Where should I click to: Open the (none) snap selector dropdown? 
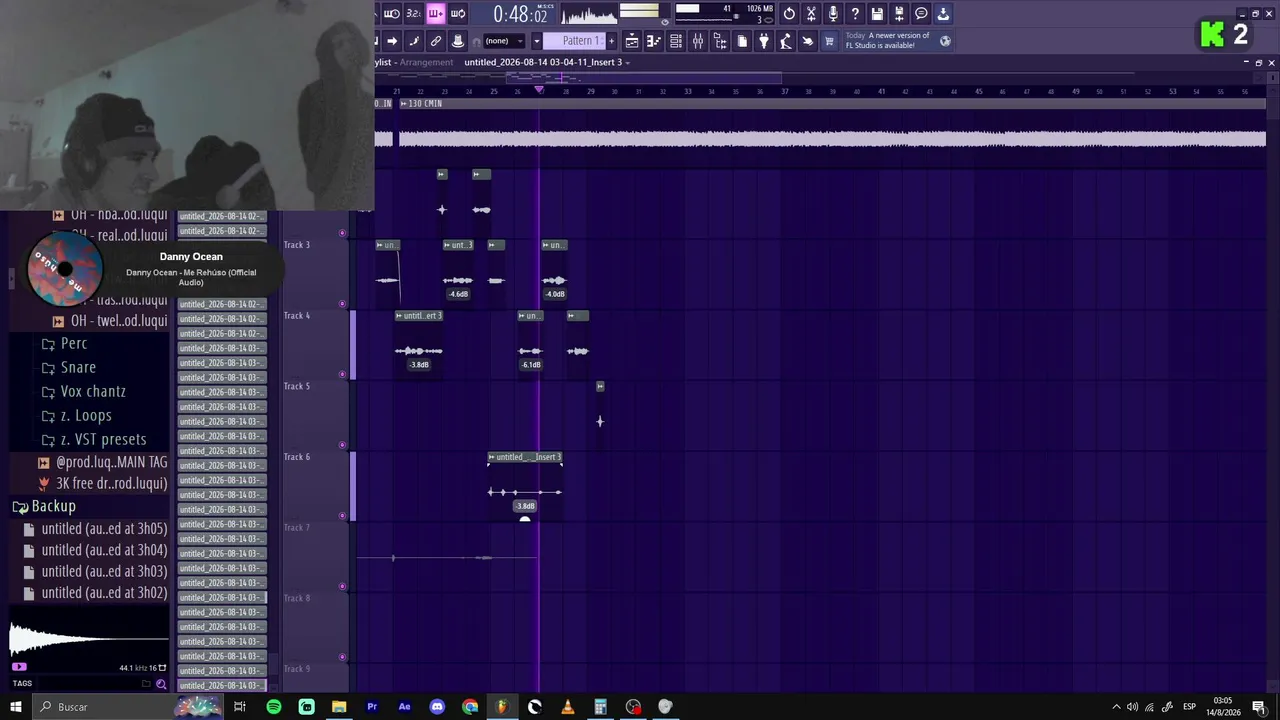pyautogui.click(x=504, y=41)
